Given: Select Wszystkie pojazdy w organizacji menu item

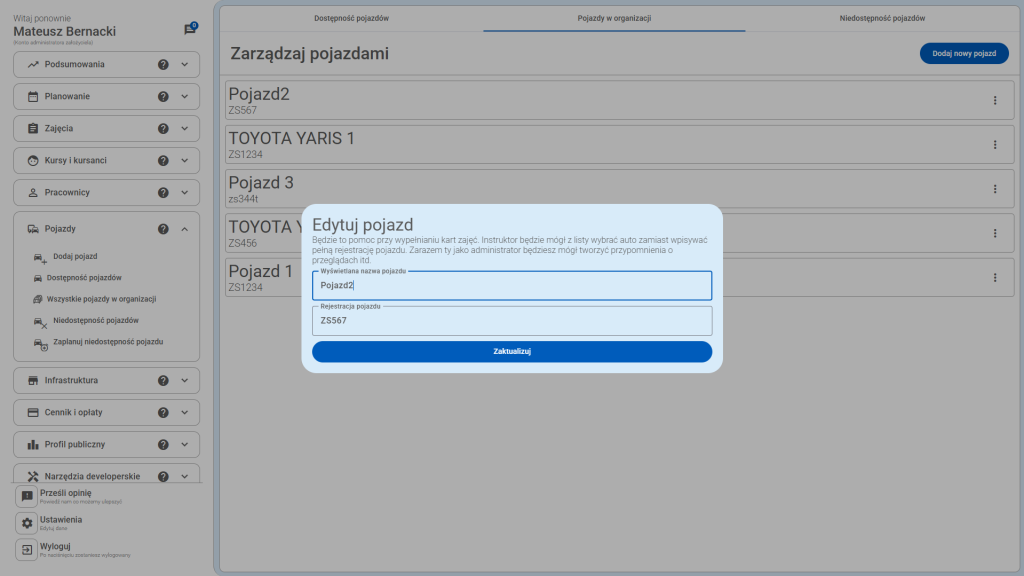Looking at the screenshot, I should (x=104, y=299).
